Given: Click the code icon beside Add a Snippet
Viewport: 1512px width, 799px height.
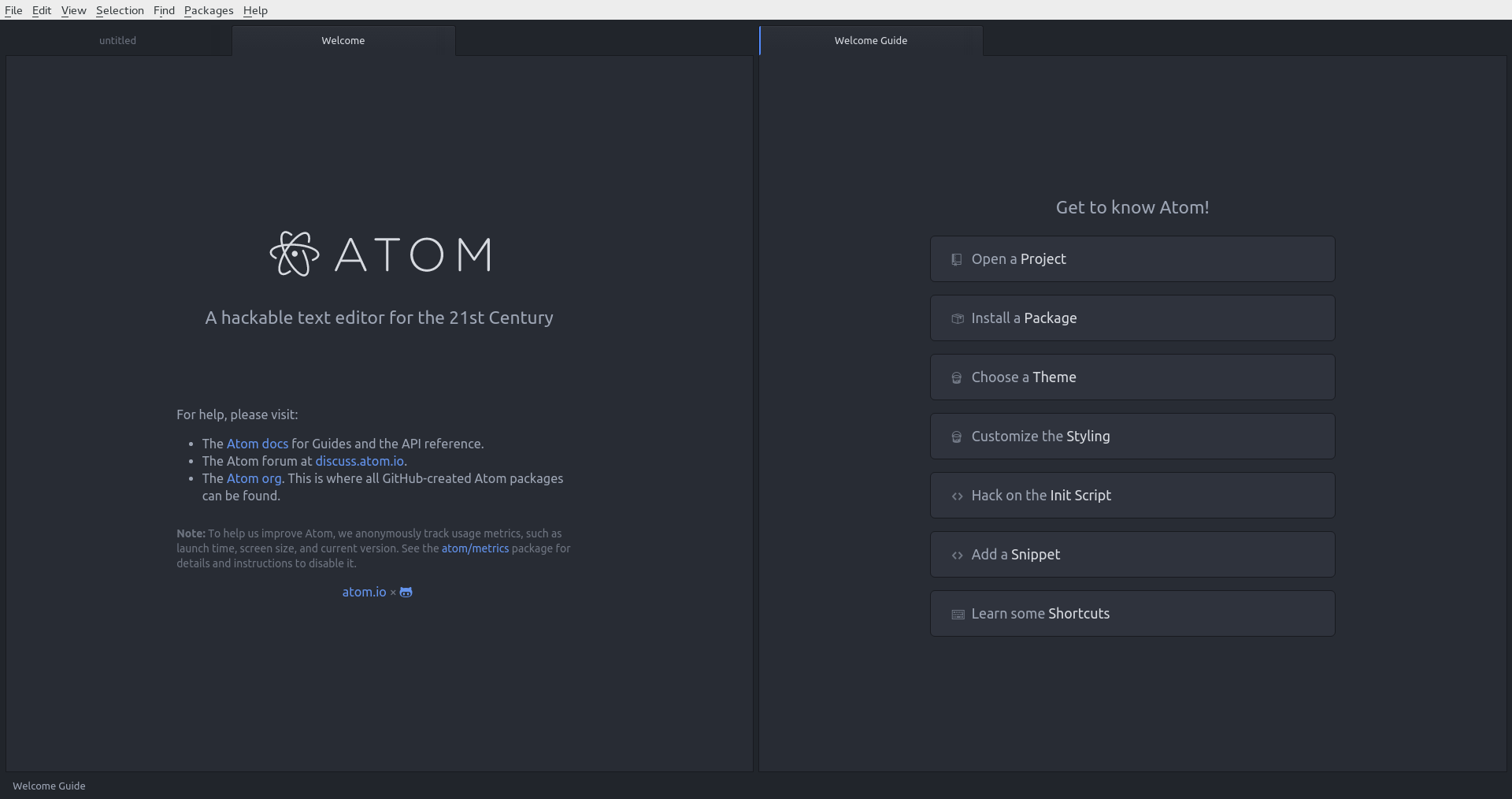Looking at the screenshot, I should pos(958,555).
